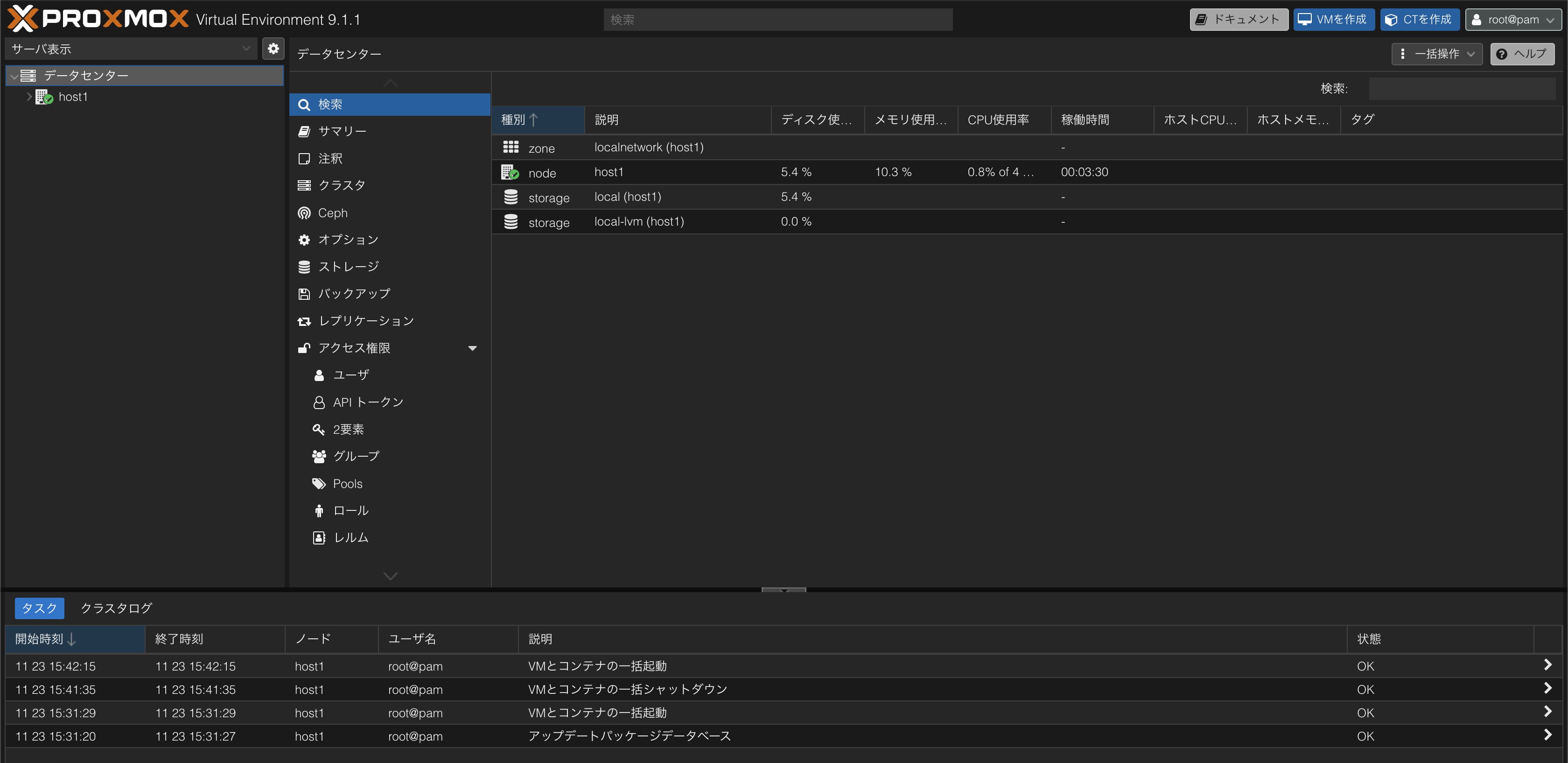Open the Ceph panel
The height and width of the screenshot is (763, 1568).
coord(332,212)
